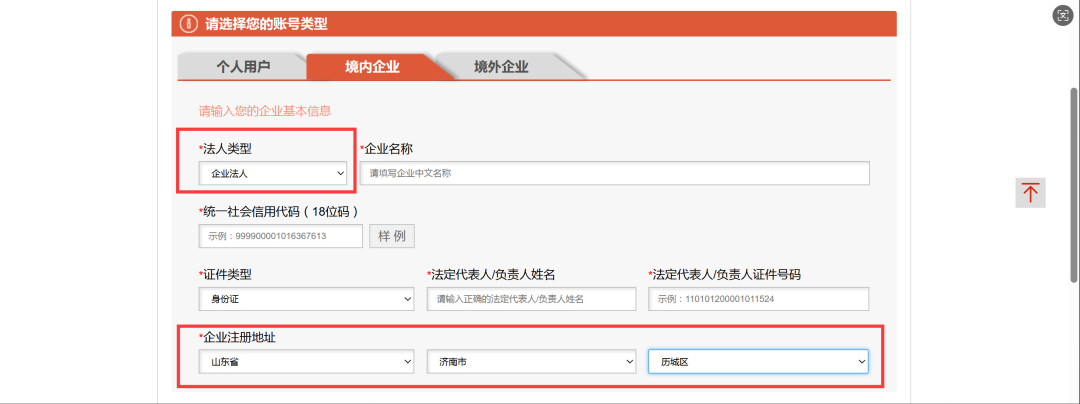Click the 请输入您的企业基本信息 hint text
Image resolution: width=1080 pixels, height=404 pixels.
(x=265, y=111)
